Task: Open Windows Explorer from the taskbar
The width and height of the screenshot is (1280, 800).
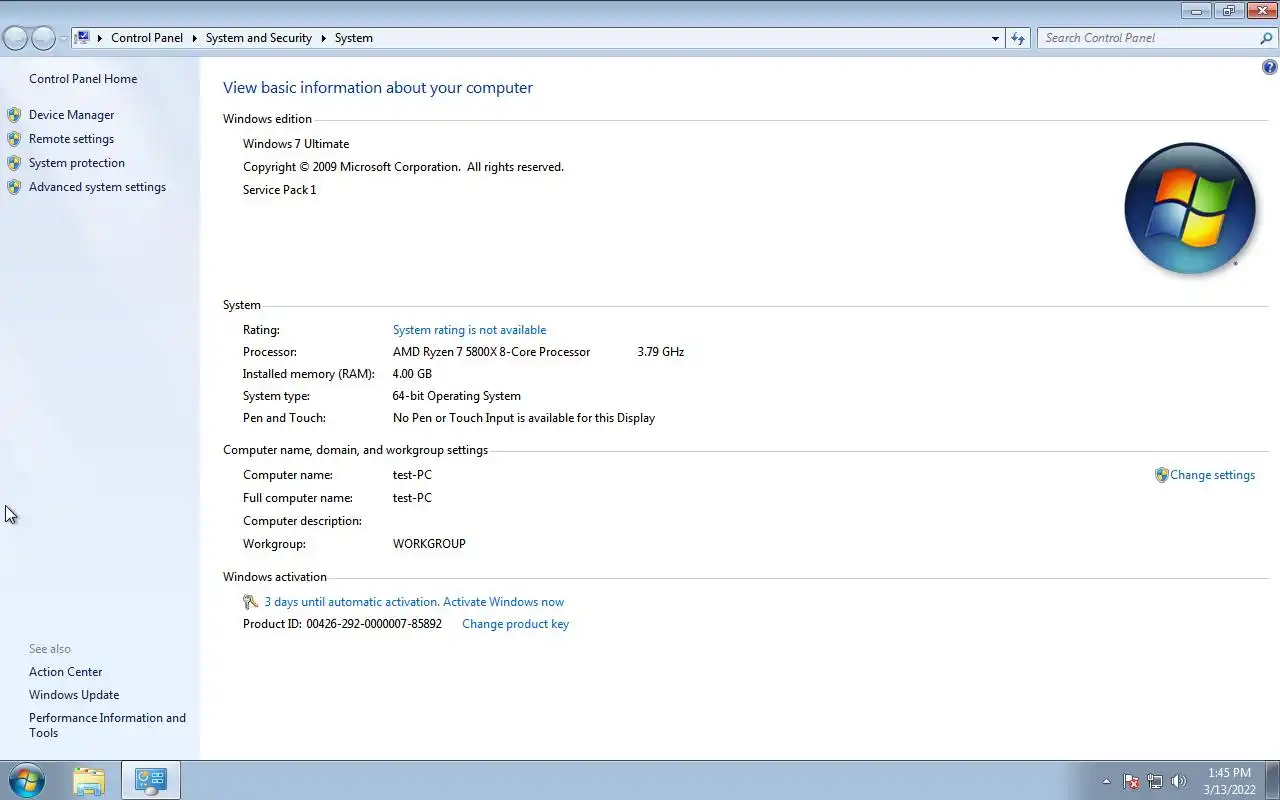Action: click(x=89, y=780)
